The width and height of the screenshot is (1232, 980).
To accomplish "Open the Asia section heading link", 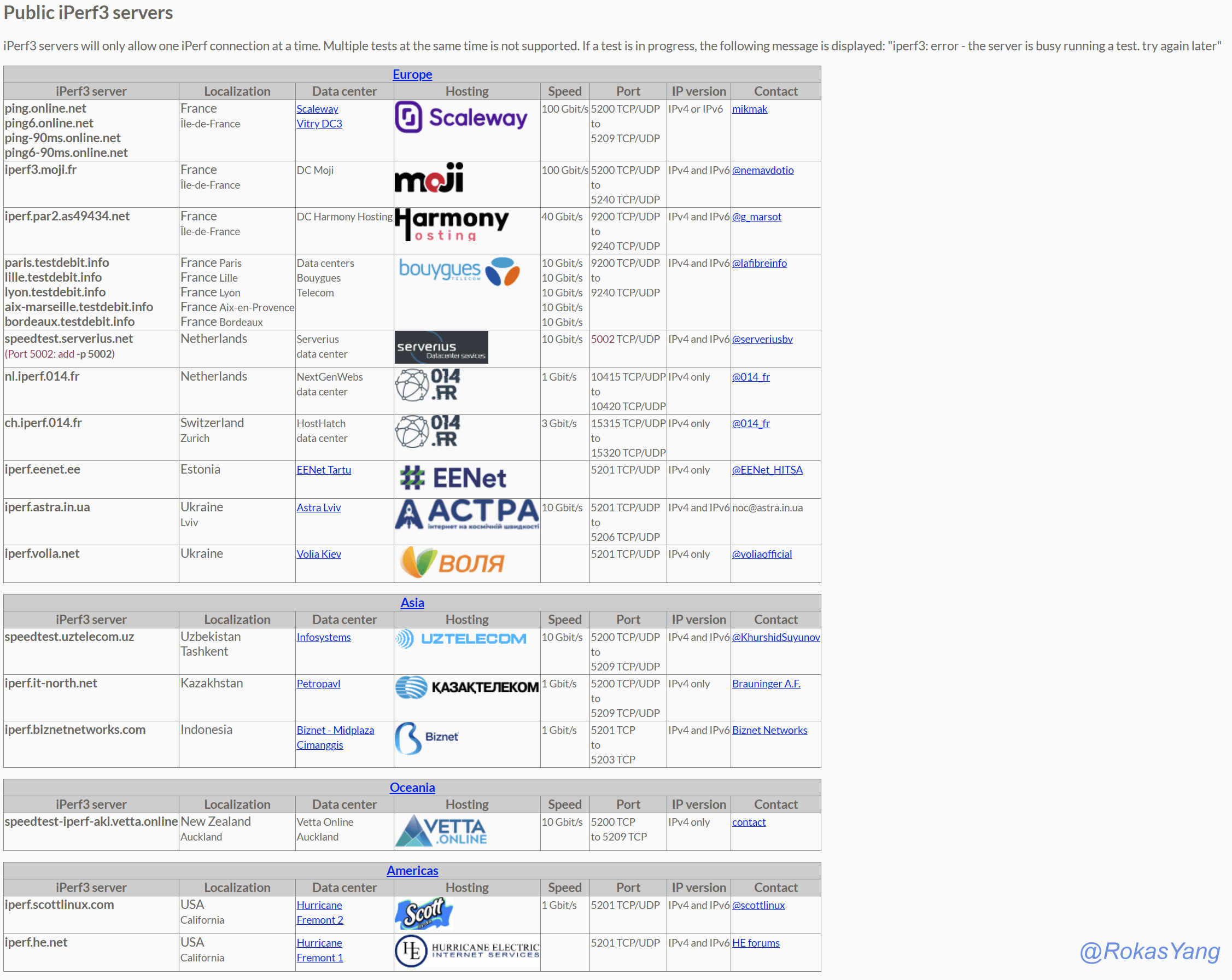I will [x=411, y=602].
